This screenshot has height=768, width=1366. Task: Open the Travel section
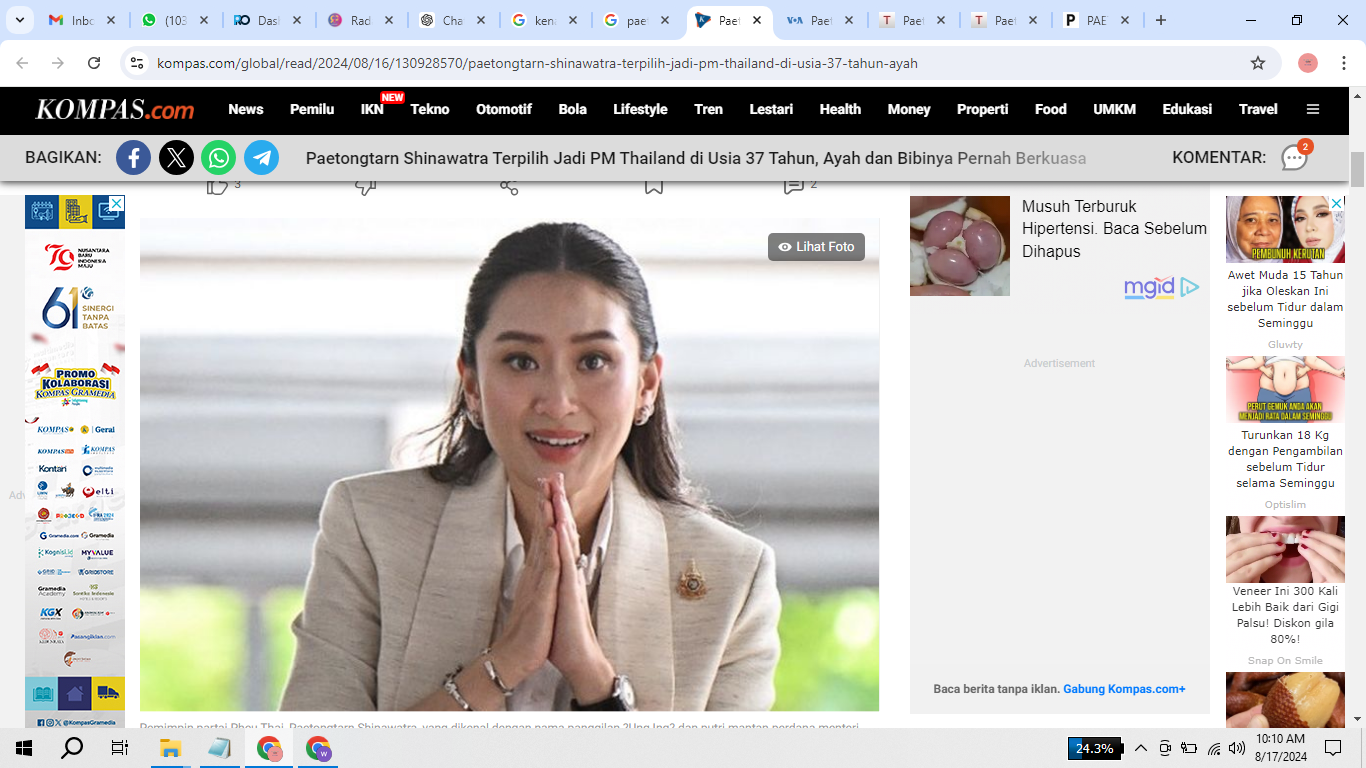[x=1258, y=109]
